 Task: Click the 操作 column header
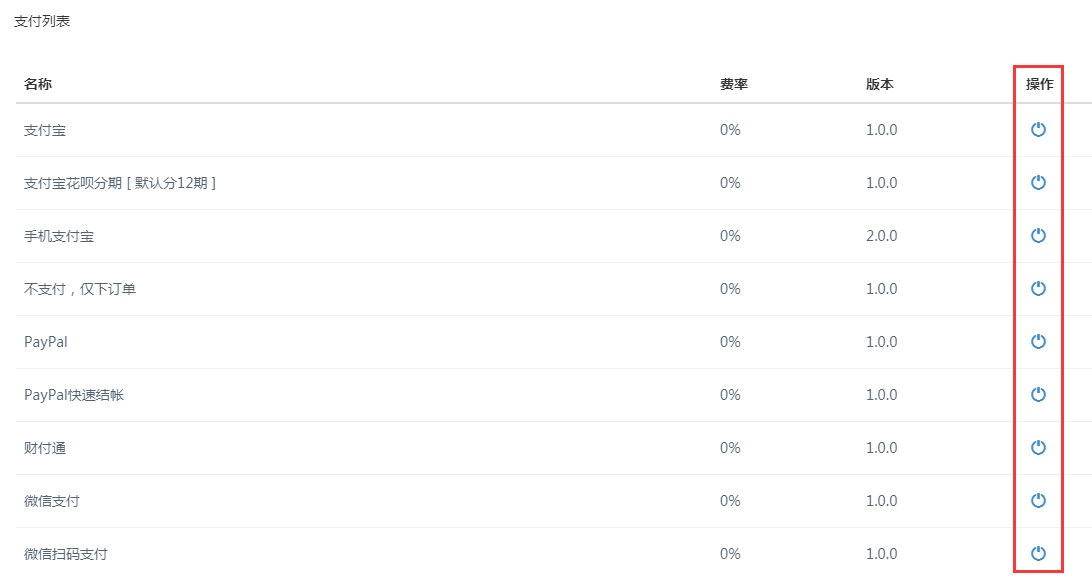pyautogui.click(x=1039, y=84)
